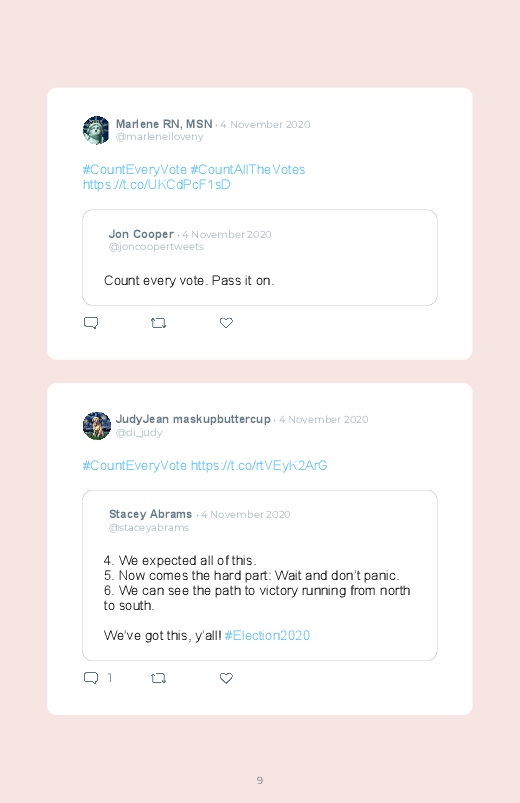This screenshot has height=803, width=520.
Task: Click reply icon on JudyJean's tweet
Action: click(91, 678)
